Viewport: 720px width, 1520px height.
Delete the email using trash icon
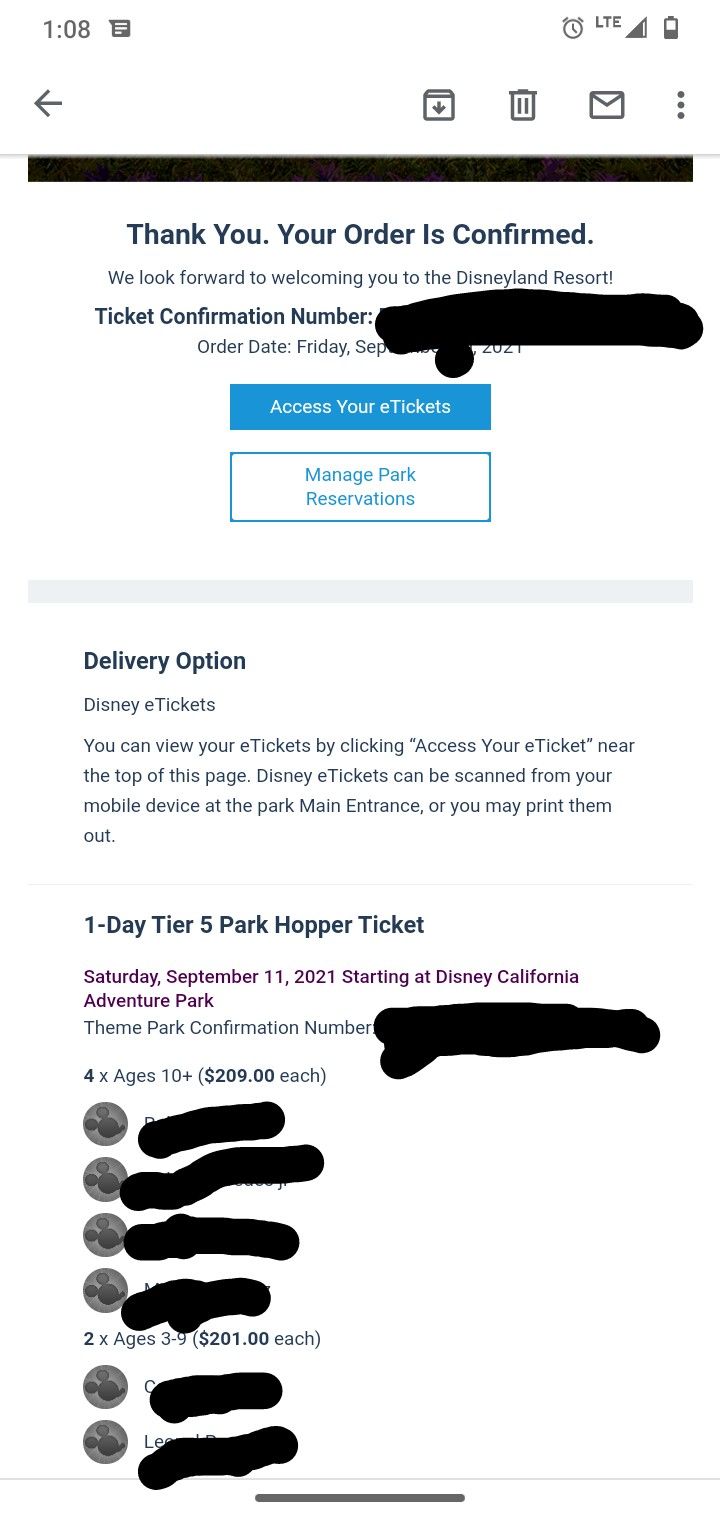[523, 104]
